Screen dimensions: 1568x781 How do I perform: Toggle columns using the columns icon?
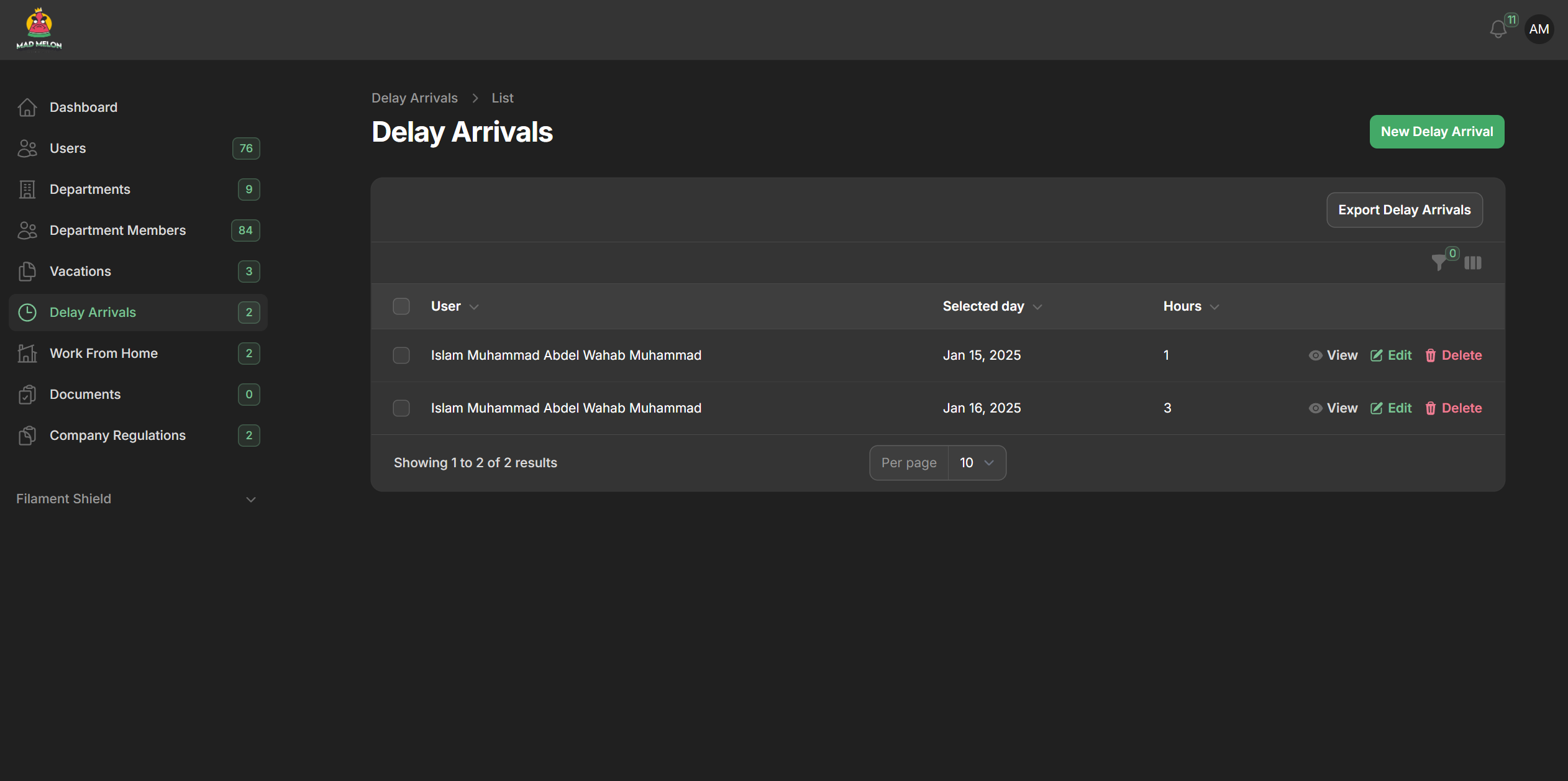pyautogui.click(x=1473, y=263)
